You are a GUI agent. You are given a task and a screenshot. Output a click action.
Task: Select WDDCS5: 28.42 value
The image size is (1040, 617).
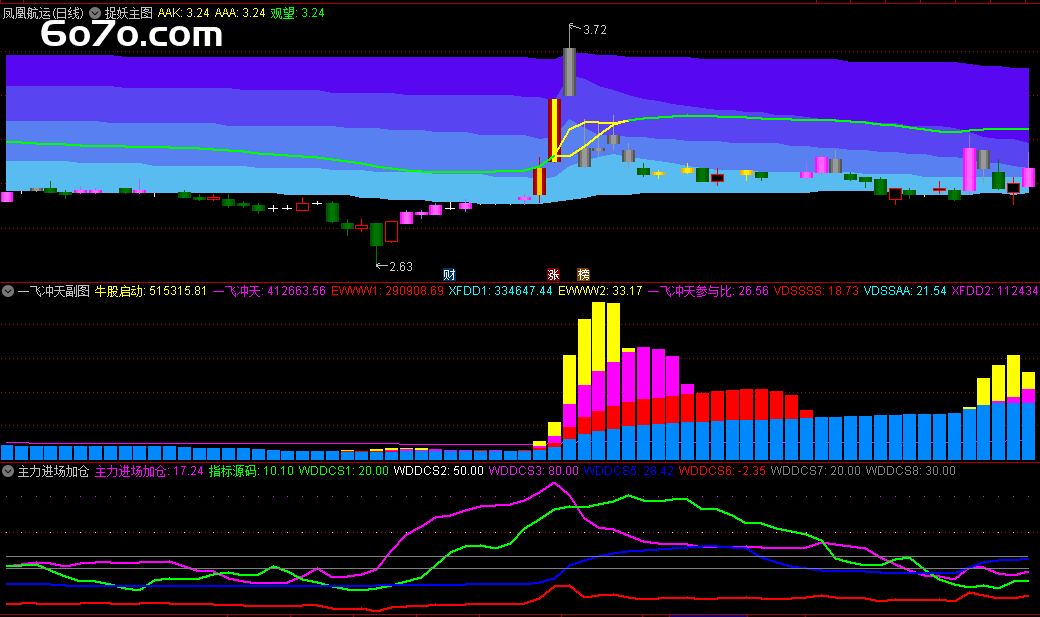[x=629, y=471]
